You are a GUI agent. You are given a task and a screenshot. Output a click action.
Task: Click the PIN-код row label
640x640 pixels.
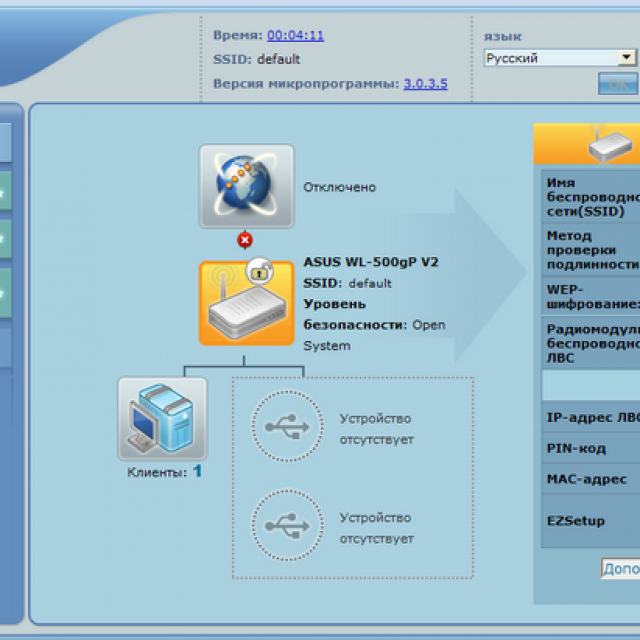click(576, 448)
